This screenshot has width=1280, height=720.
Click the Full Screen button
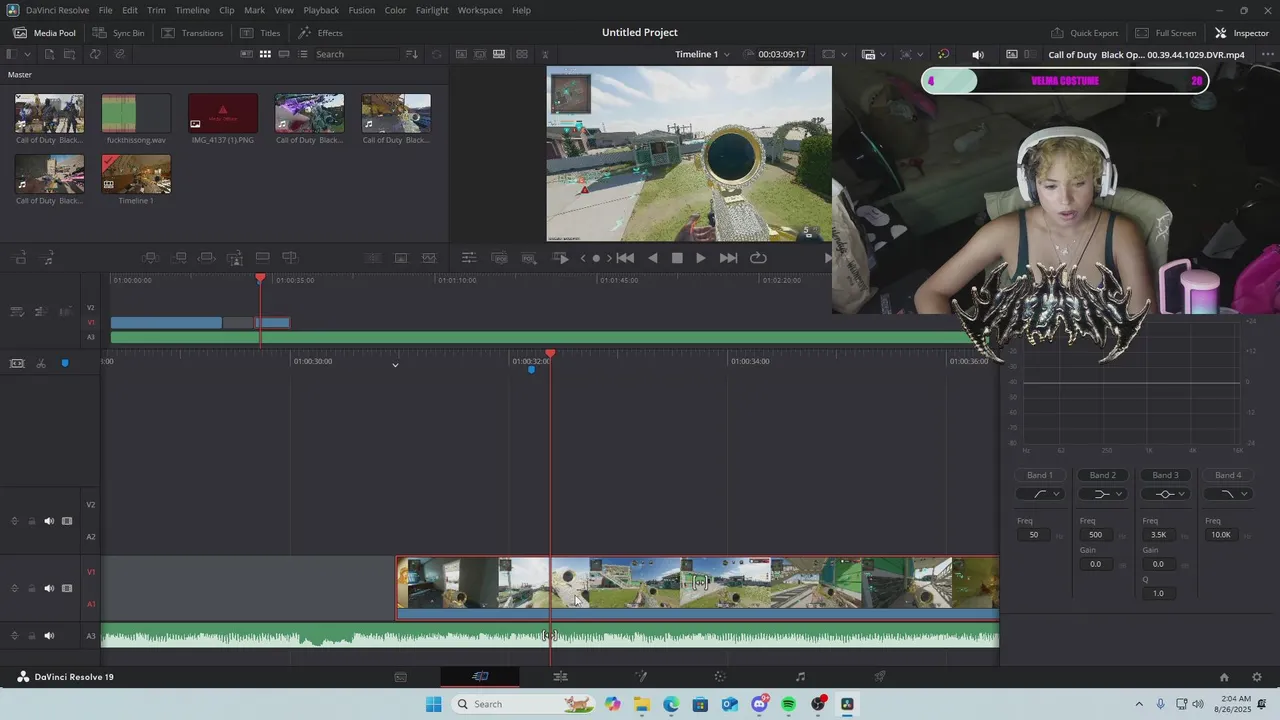pyautogui.click(x=1166, y=33)
